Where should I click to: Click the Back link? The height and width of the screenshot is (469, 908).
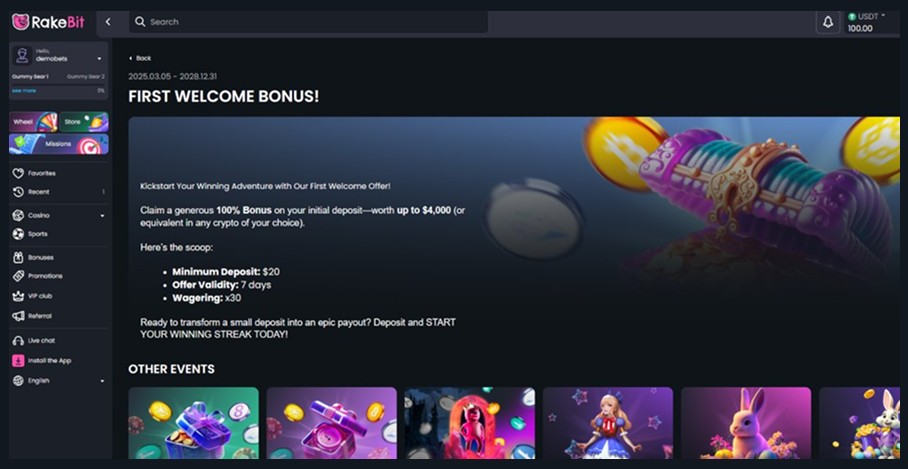pyautogui.click(x=140, y=58)
